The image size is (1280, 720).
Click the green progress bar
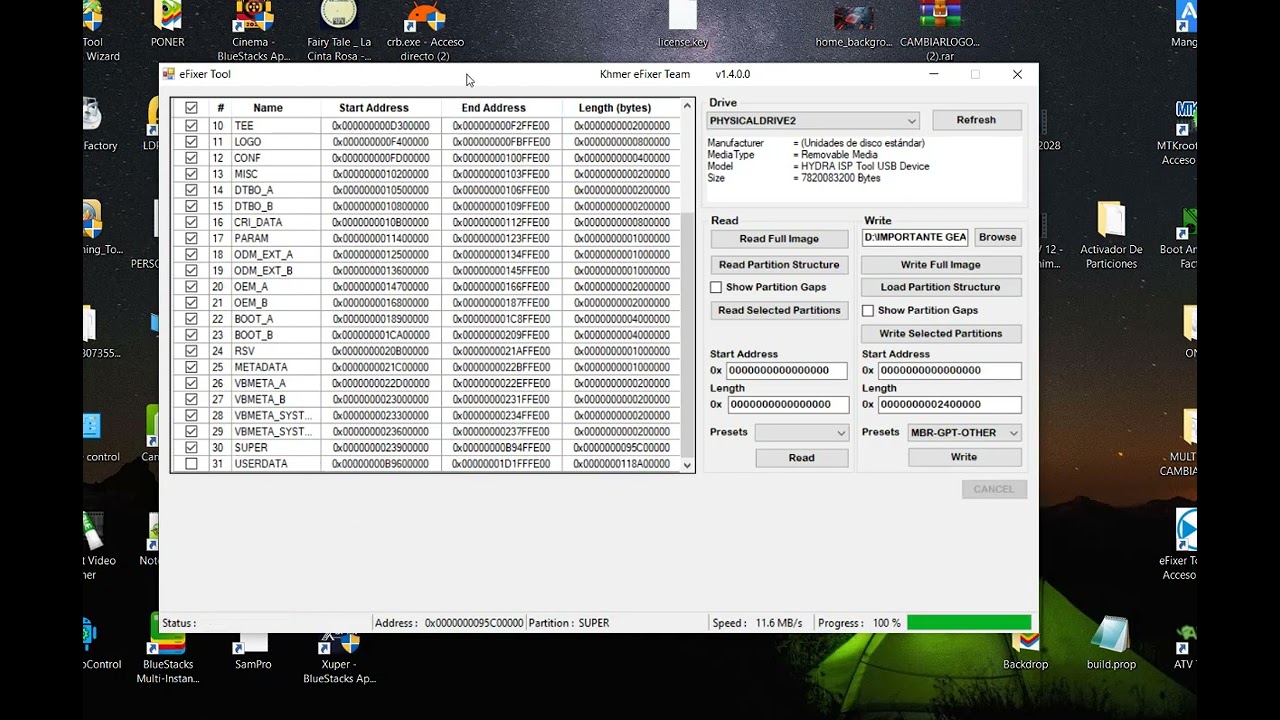(969, 623)
